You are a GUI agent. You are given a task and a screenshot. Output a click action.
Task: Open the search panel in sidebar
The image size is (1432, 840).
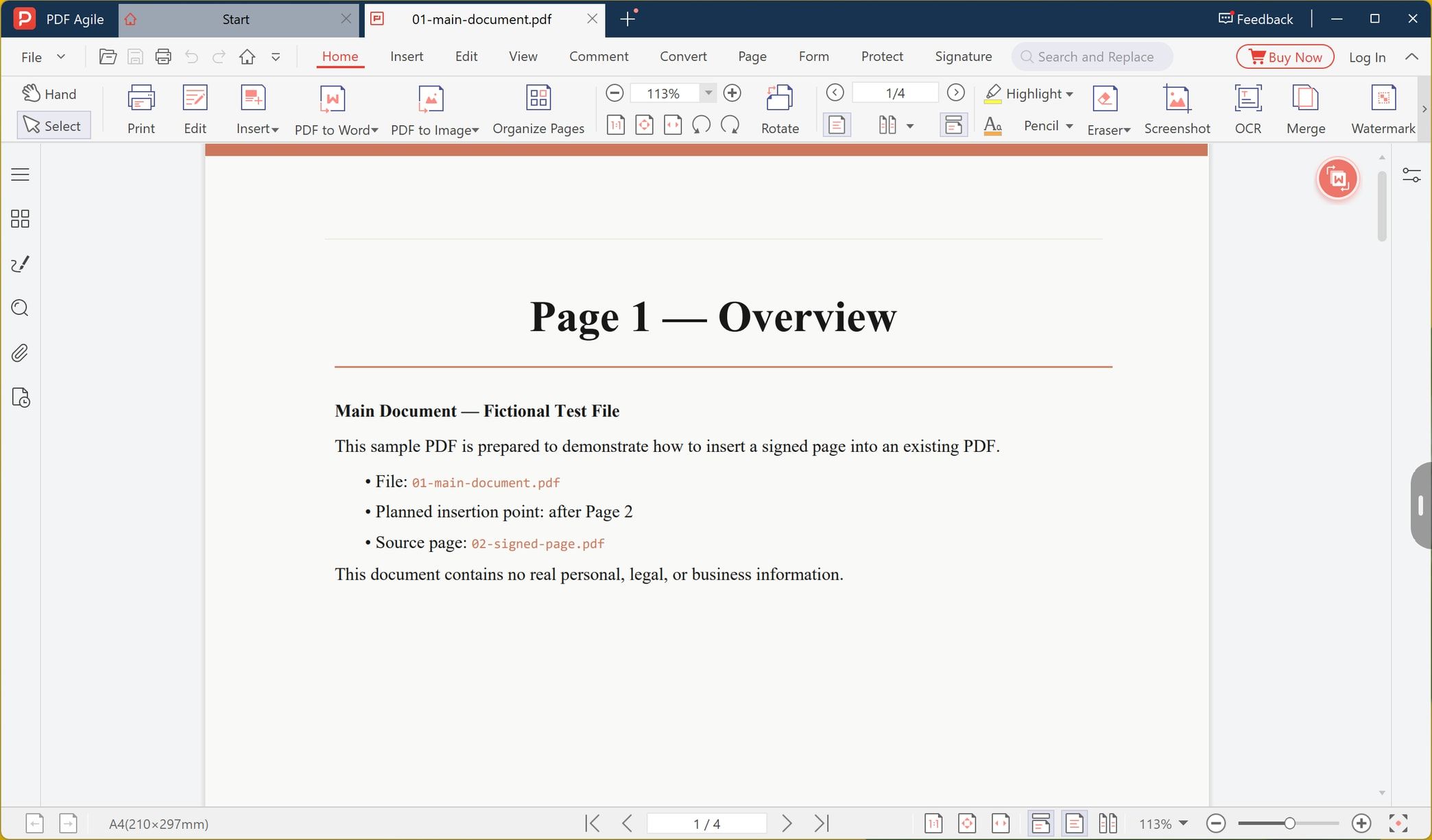click(21, 308)
